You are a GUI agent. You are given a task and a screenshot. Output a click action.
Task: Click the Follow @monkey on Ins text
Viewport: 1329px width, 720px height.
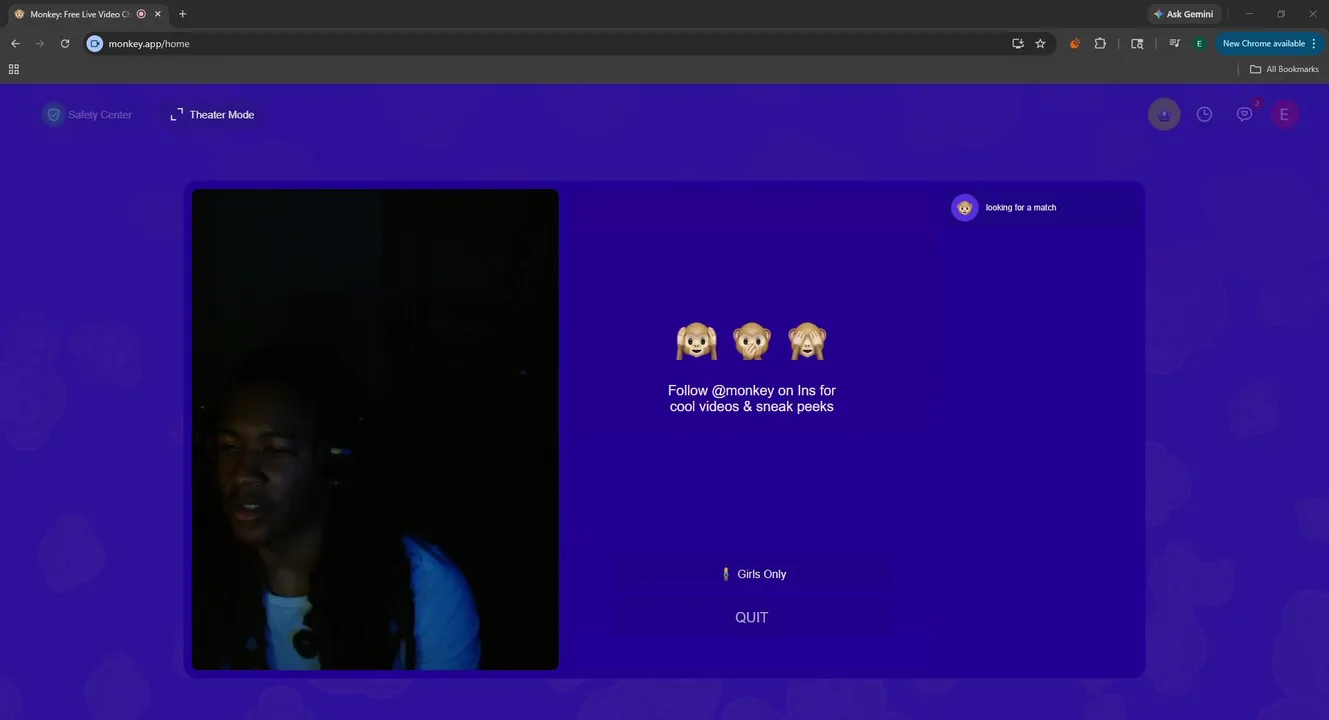pyautogui.click(x=752, y=398)
